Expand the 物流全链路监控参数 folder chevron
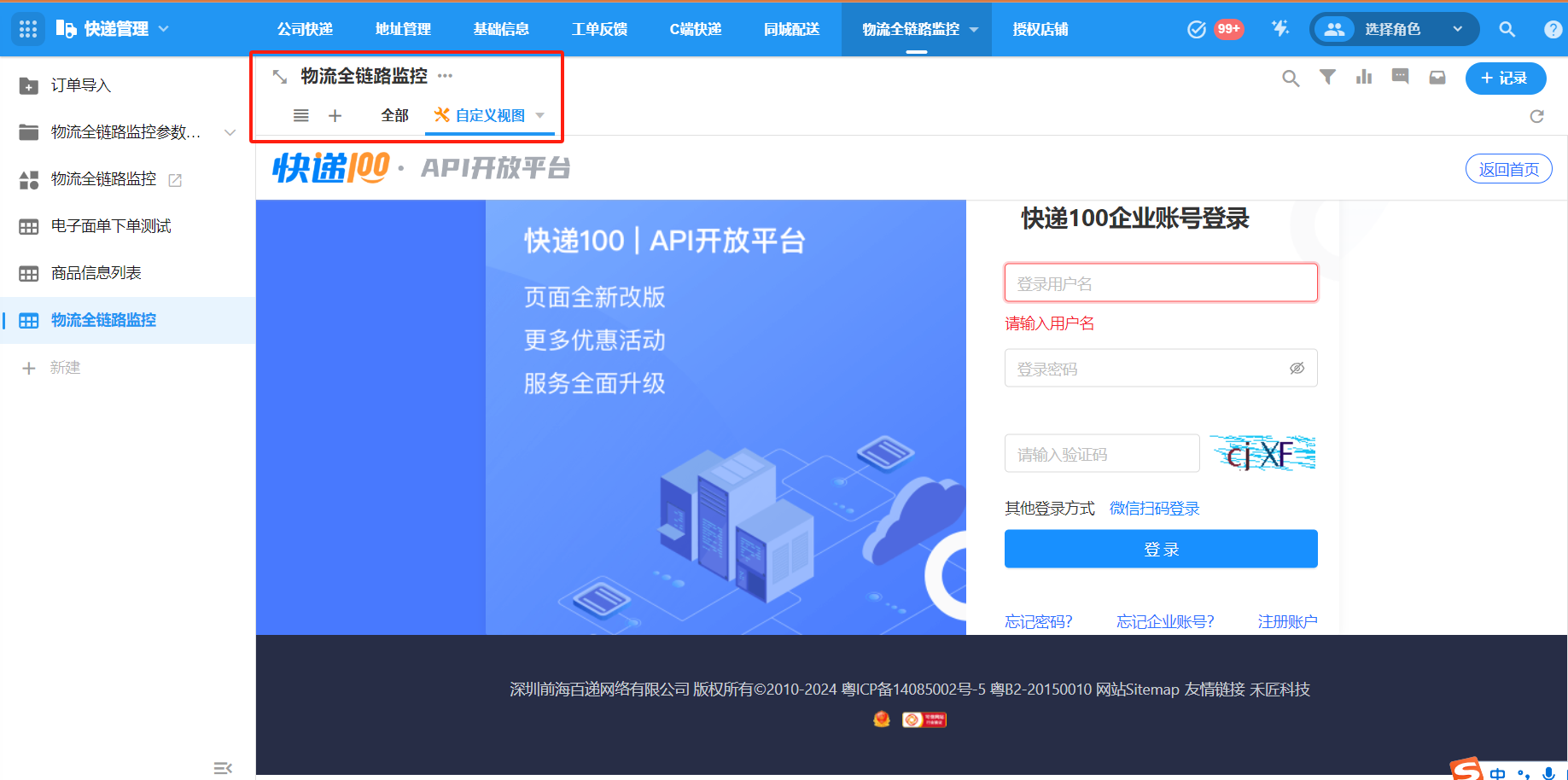Image resolution: width=1568 pixels, height=780 pixels. [x=230, y=132]
